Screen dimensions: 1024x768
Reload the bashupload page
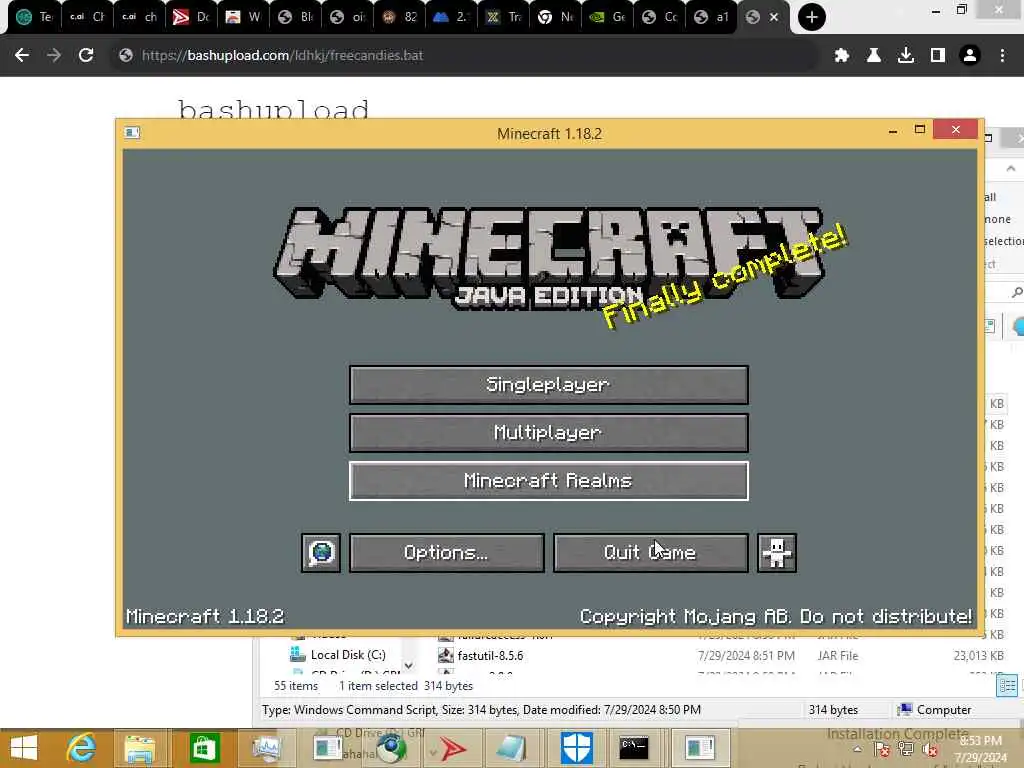(86, 56)
